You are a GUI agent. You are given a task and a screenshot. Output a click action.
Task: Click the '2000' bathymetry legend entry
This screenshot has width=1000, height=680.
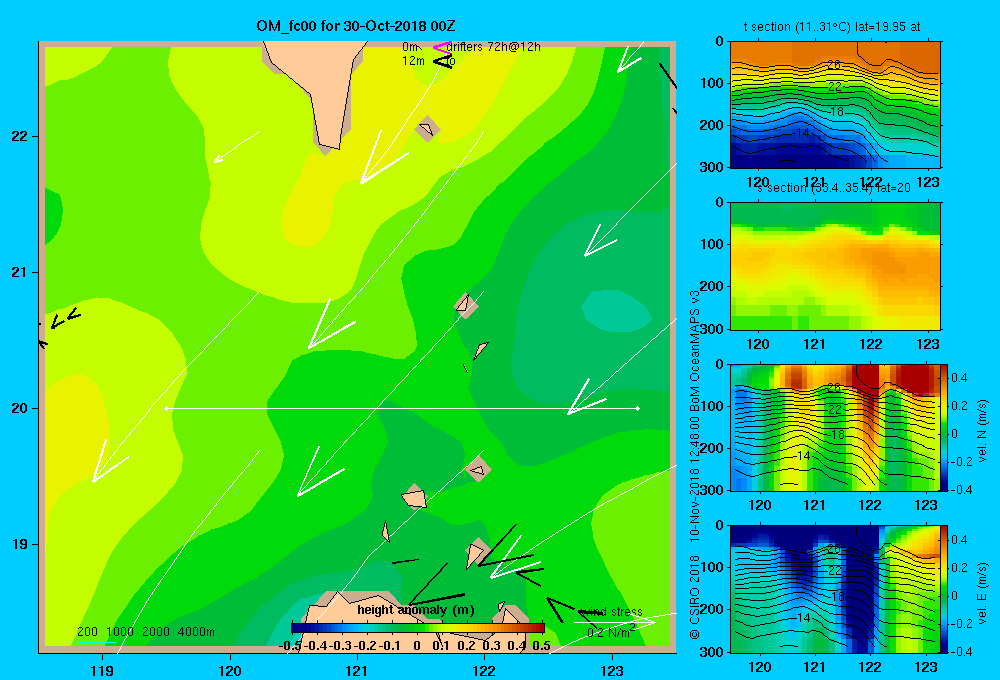(x=156, y=632)
